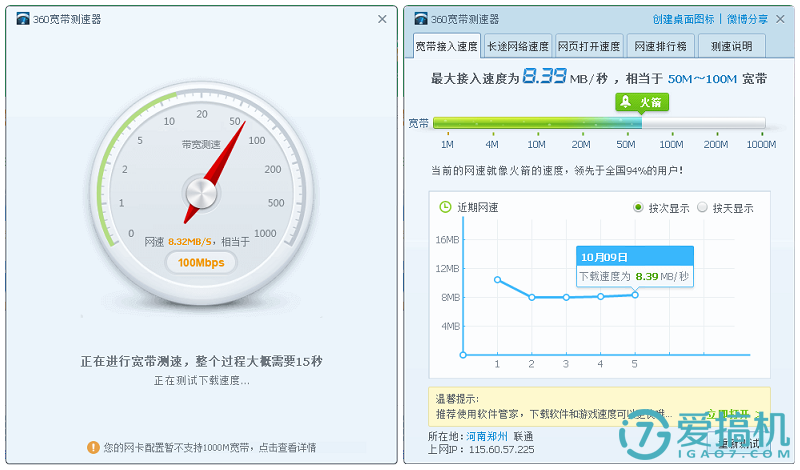Open the 网页打开速度 tab
This screenshot has width=800, height=470.
coord(589,46)
